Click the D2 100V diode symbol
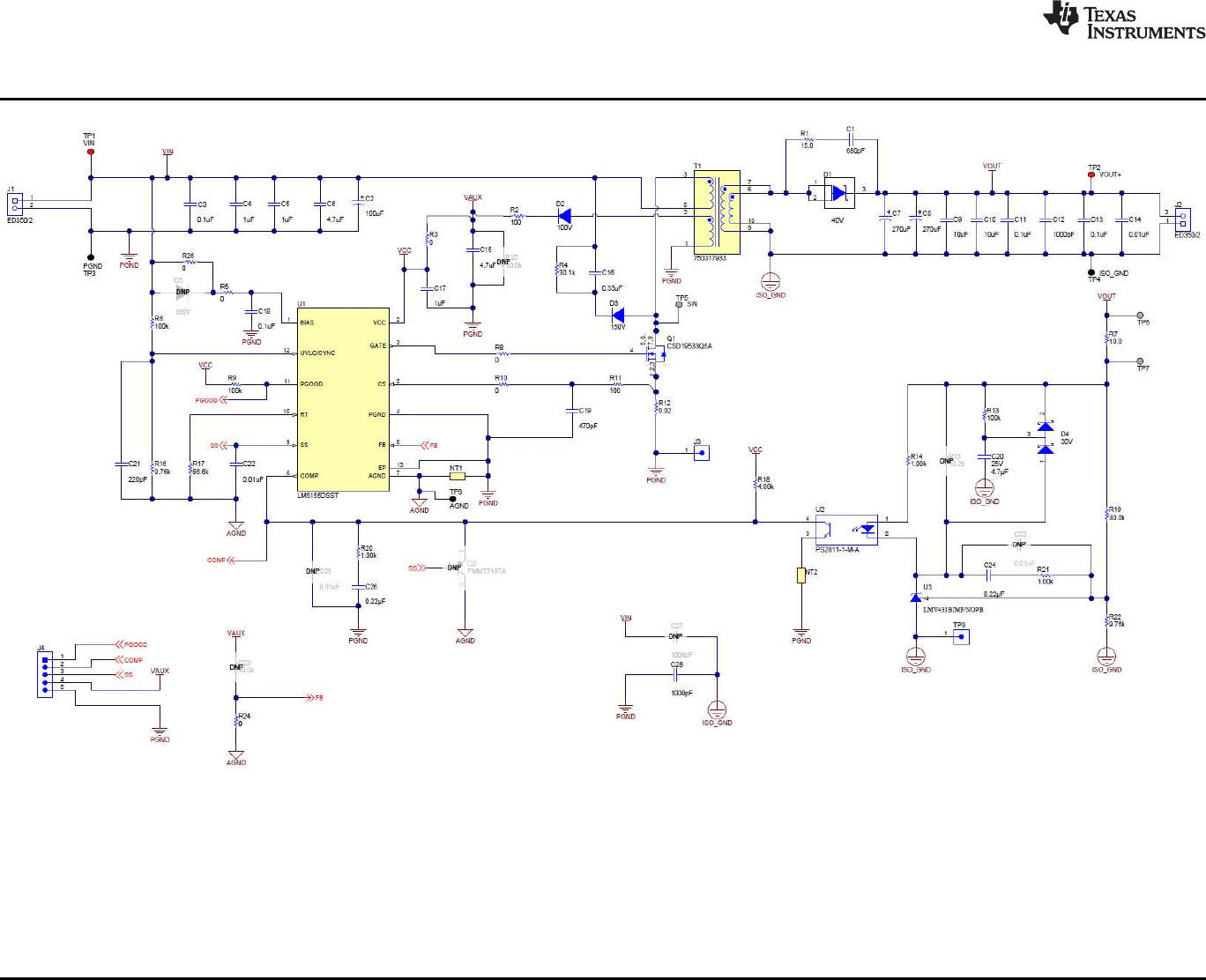Screen dimensions: 1206x980 coord(564,215)
